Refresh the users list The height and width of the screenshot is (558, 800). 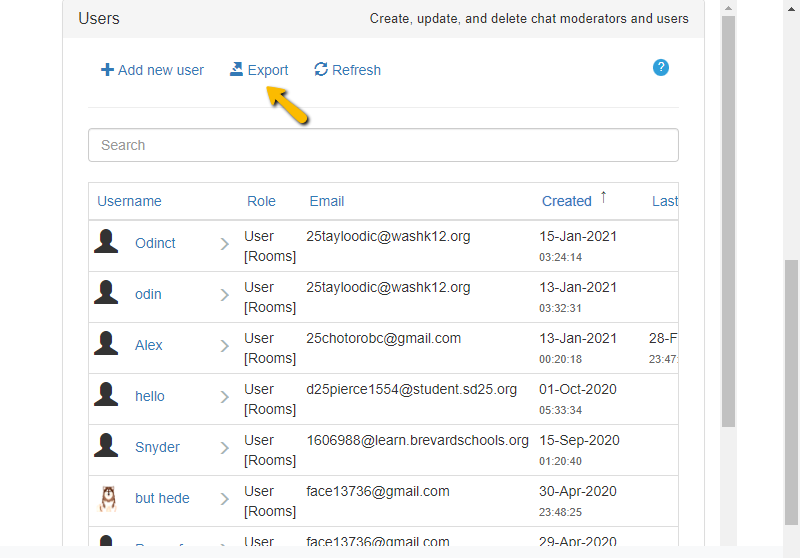(x=347, y=70)
